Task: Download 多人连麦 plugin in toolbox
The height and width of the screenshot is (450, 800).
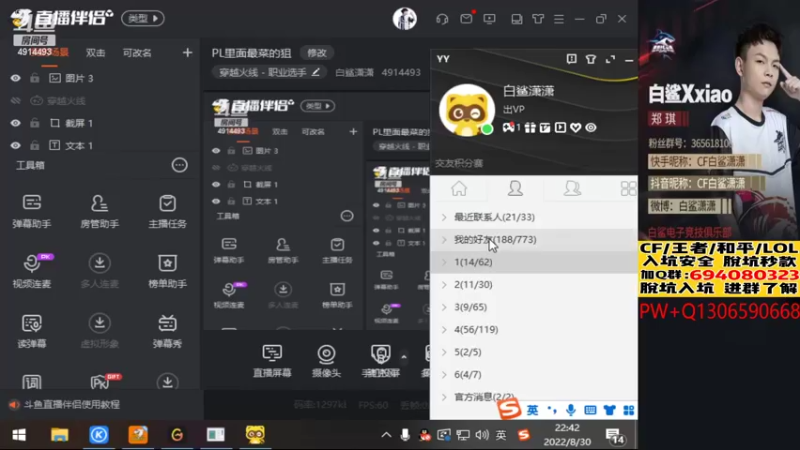Action: pos(99,271)
